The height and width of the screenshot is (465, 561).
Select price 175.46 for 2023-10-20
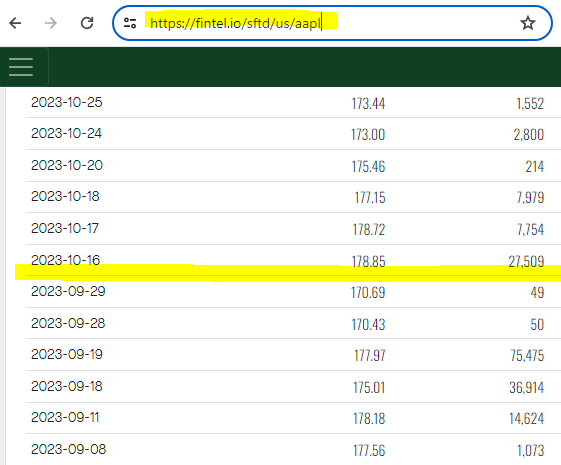(368, 166)
